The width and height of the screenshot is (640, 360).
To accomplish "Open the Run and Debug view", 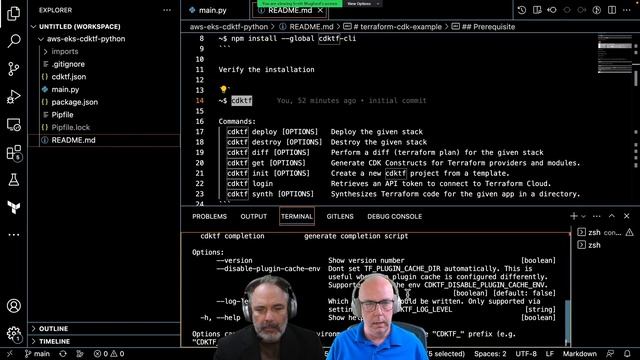I will pos(13,97).
